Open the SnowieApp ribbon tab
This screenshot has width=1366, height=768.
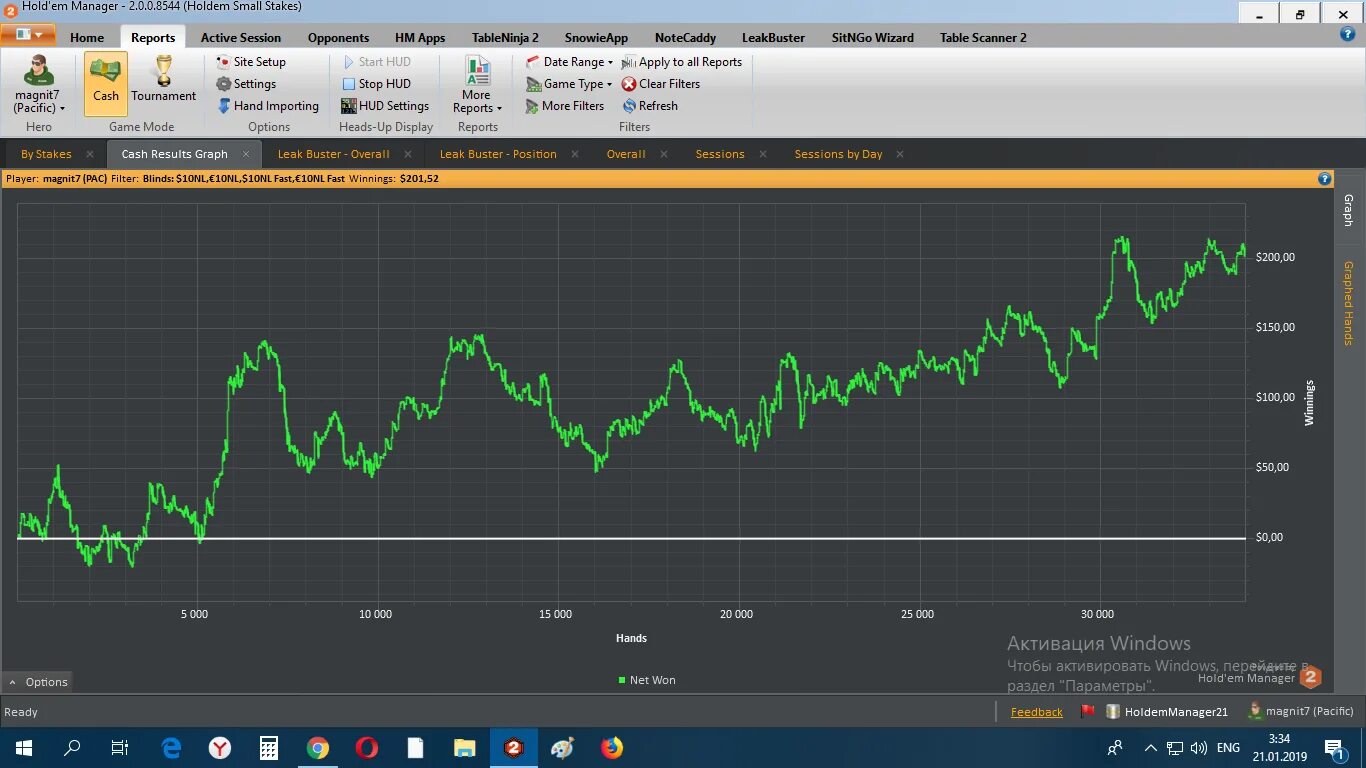click(596, 38)
